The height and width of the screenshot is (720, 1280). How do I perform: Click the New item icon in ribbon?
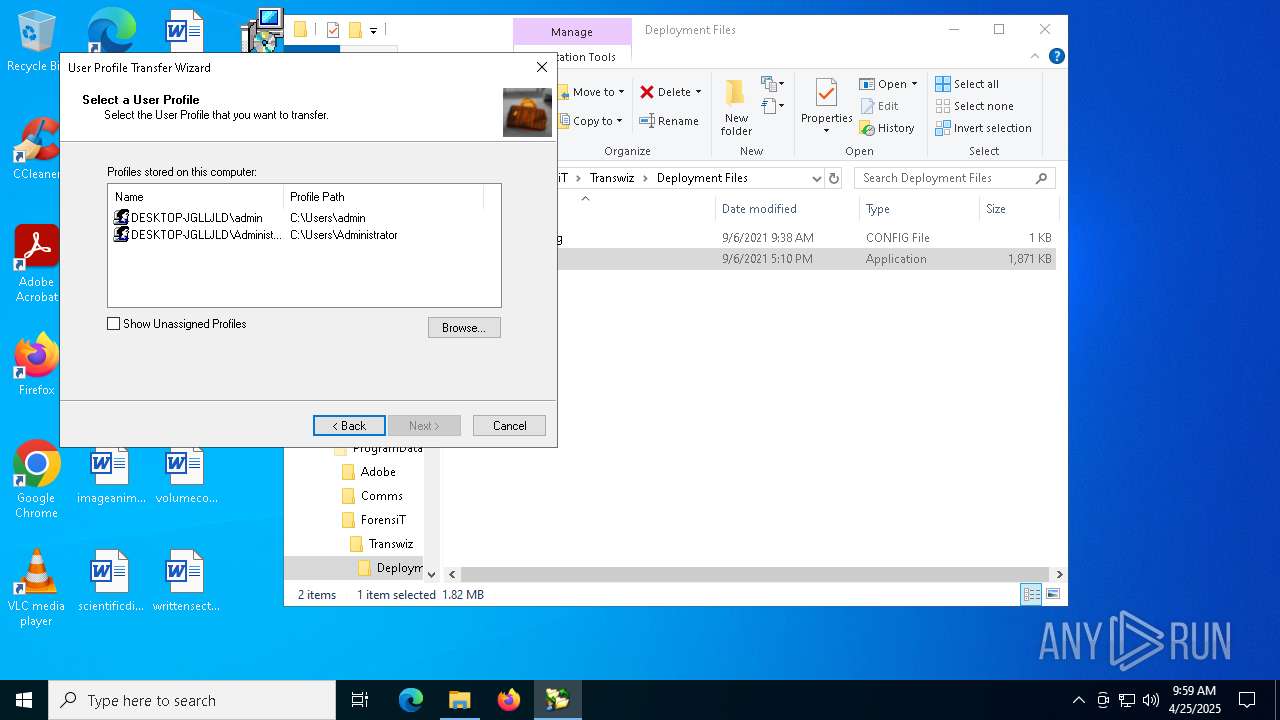point(773,84)
